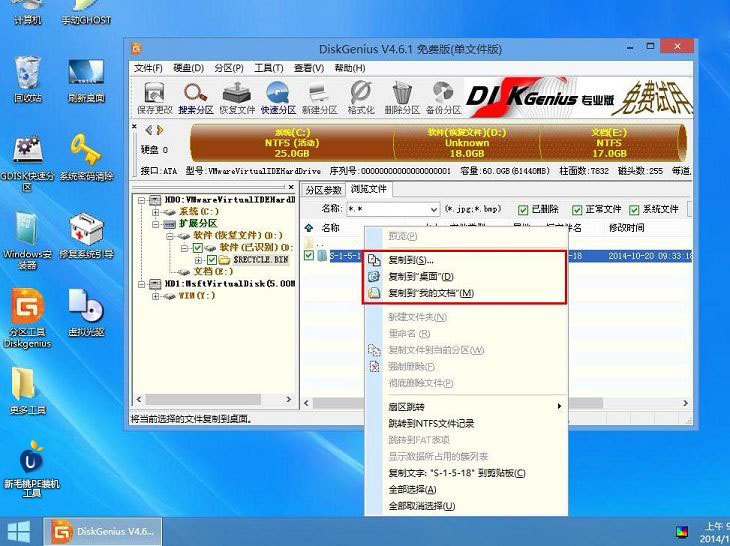730x546 pixels.
Task: Switch to the 浏览文件 tab
Action: click(369, 189)
